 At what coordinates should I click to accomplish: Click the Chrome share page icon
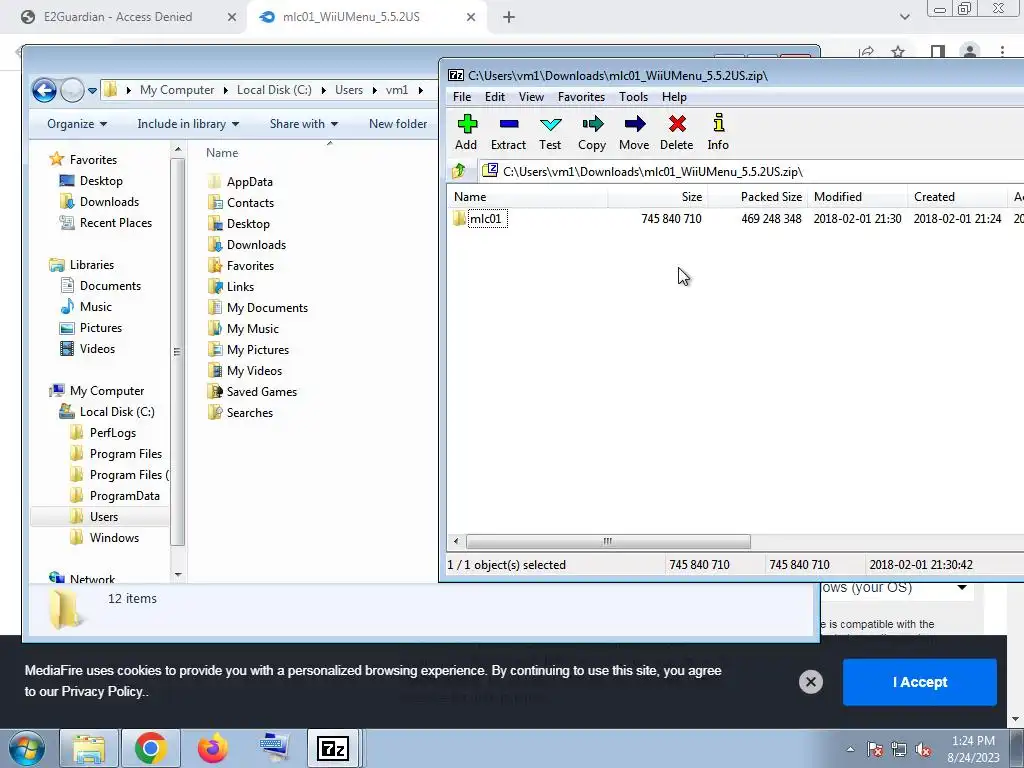click(867, 52)
